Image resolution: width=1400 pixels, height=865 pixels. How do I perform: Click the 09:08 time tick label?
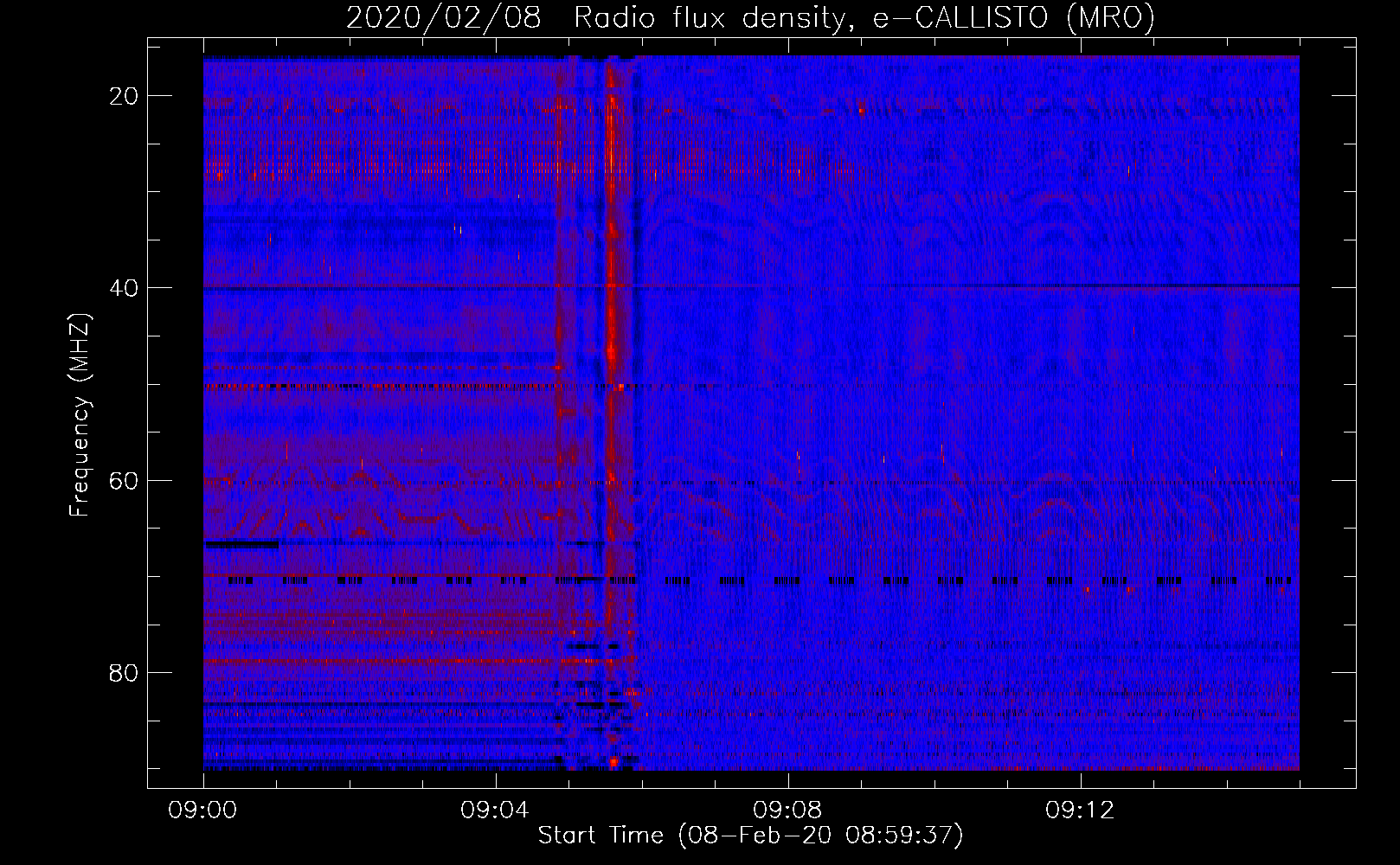click(x=788, y=811)
